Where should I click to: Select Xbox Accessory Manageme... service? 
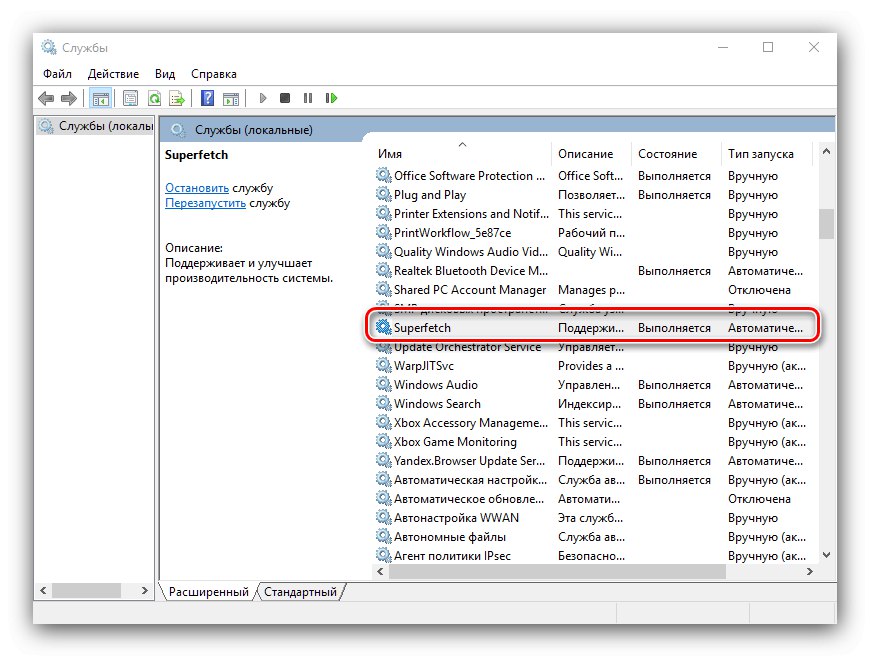pyautogui.click(x=471, y=422)
